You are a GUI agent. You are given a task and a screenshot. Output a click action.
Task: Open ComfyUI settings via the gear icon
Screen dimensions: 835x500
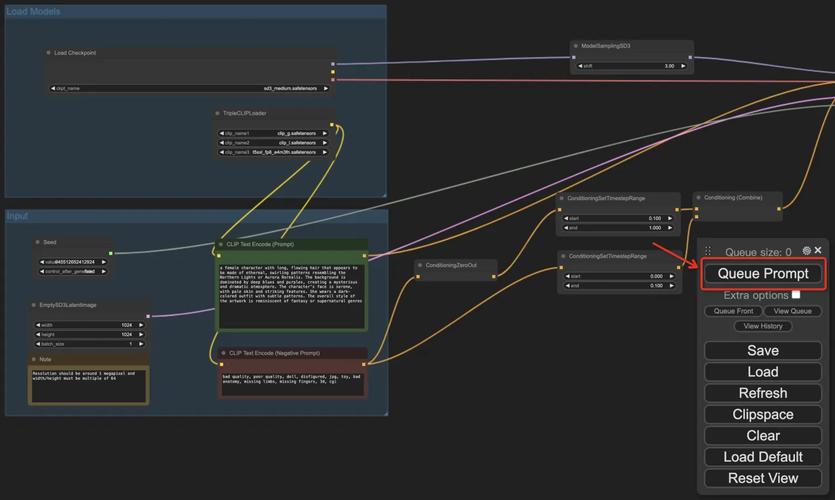pyautogui.click(x=807, y=250)
